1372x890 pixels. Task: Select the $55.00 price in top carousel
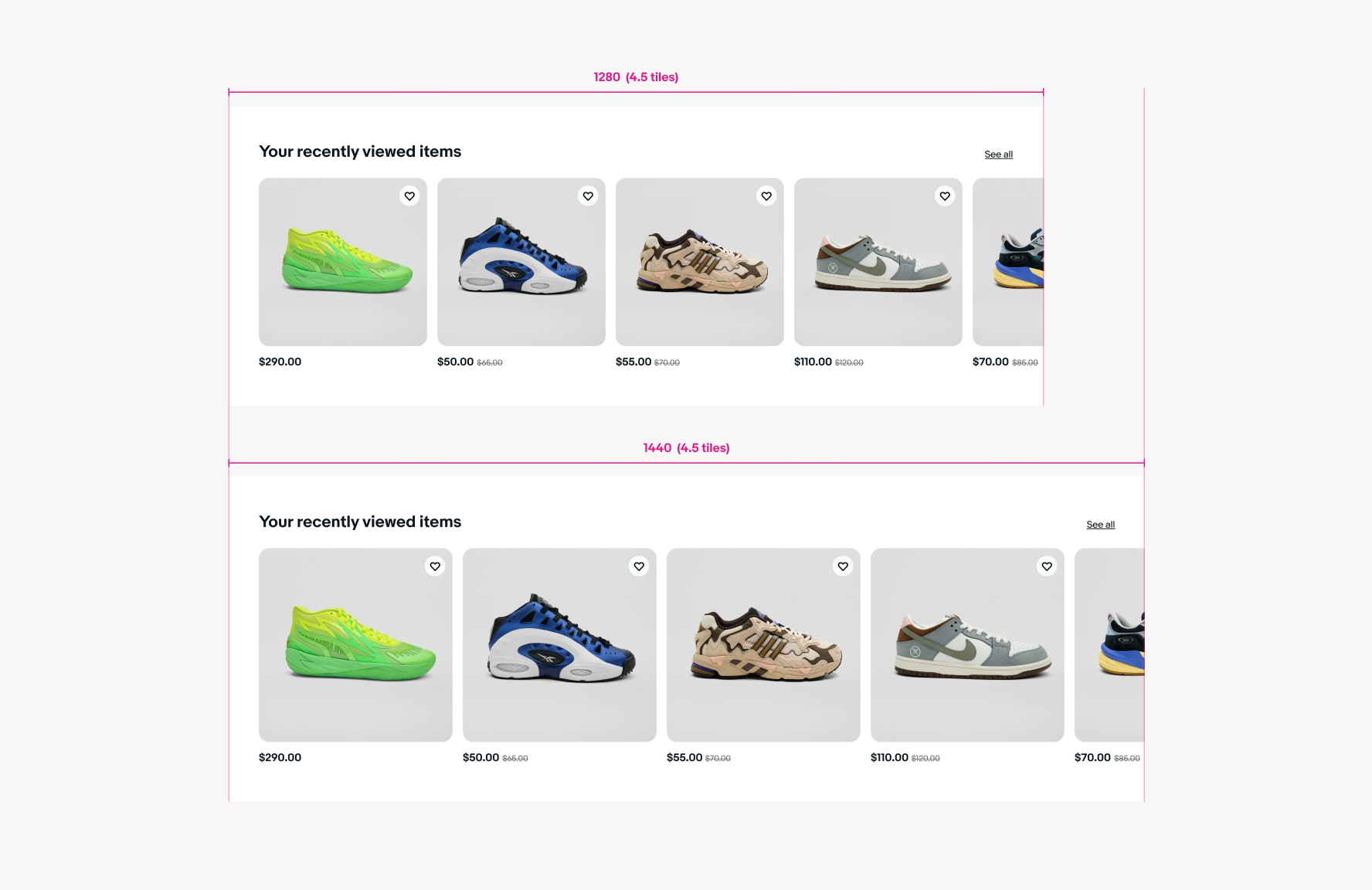(633, 362)
